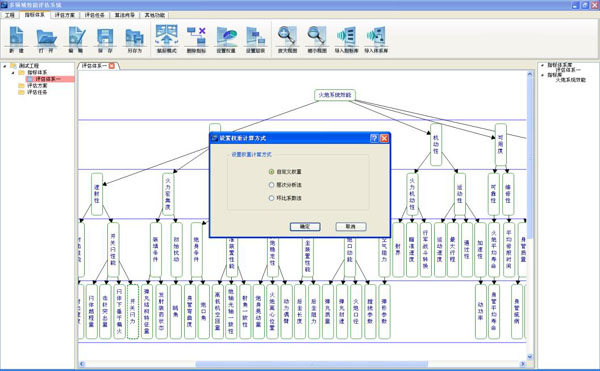Collapse 指标体系库 node in right panel
Viewport: 600px width, 371px height.
coord(543,65)
